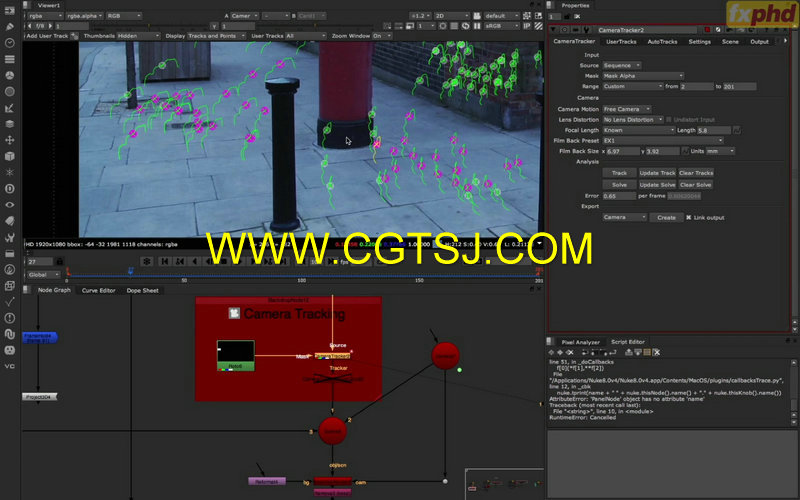Viewport: 800px width, 500px height.
Task: Open the Film Back Preset EX1 dropdown
Action: point(663,140)
